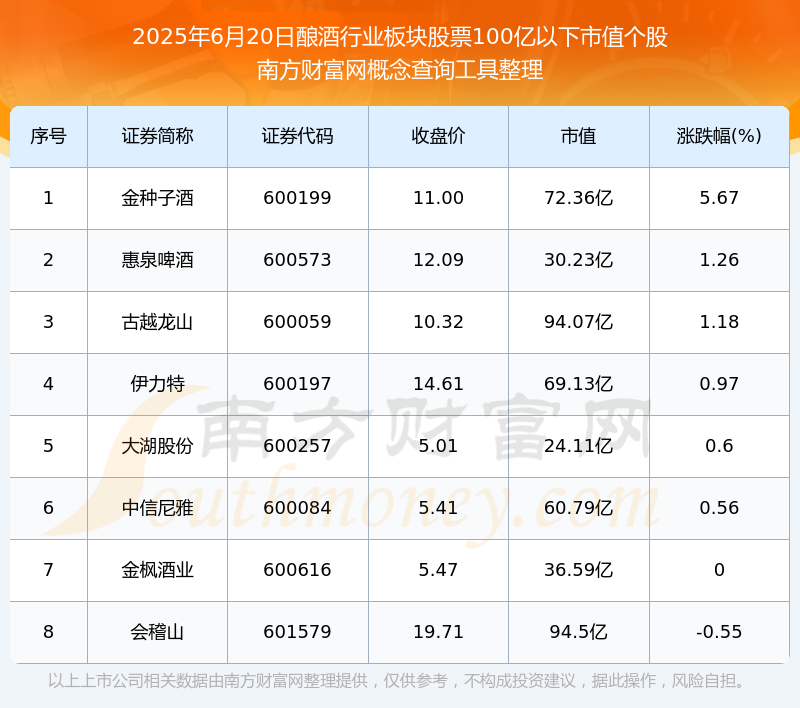The height and width of the screenshot is (708, 800).
Task: Click stock code 600197
Action: (x=297, y=384)
